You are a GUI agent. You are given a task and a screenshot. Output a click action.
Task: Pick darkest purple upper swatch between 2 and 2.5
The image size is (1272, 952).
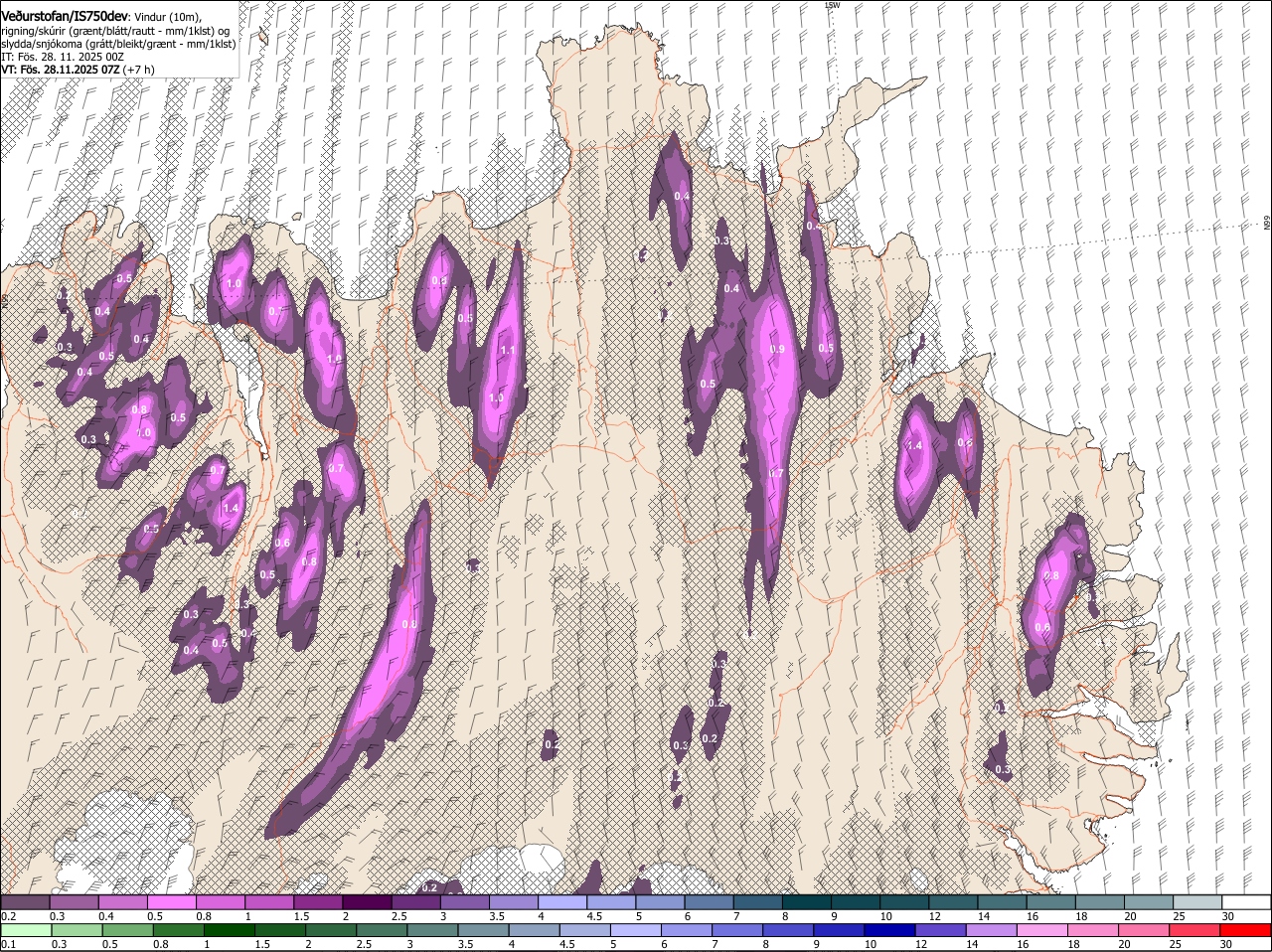(367, 902)
